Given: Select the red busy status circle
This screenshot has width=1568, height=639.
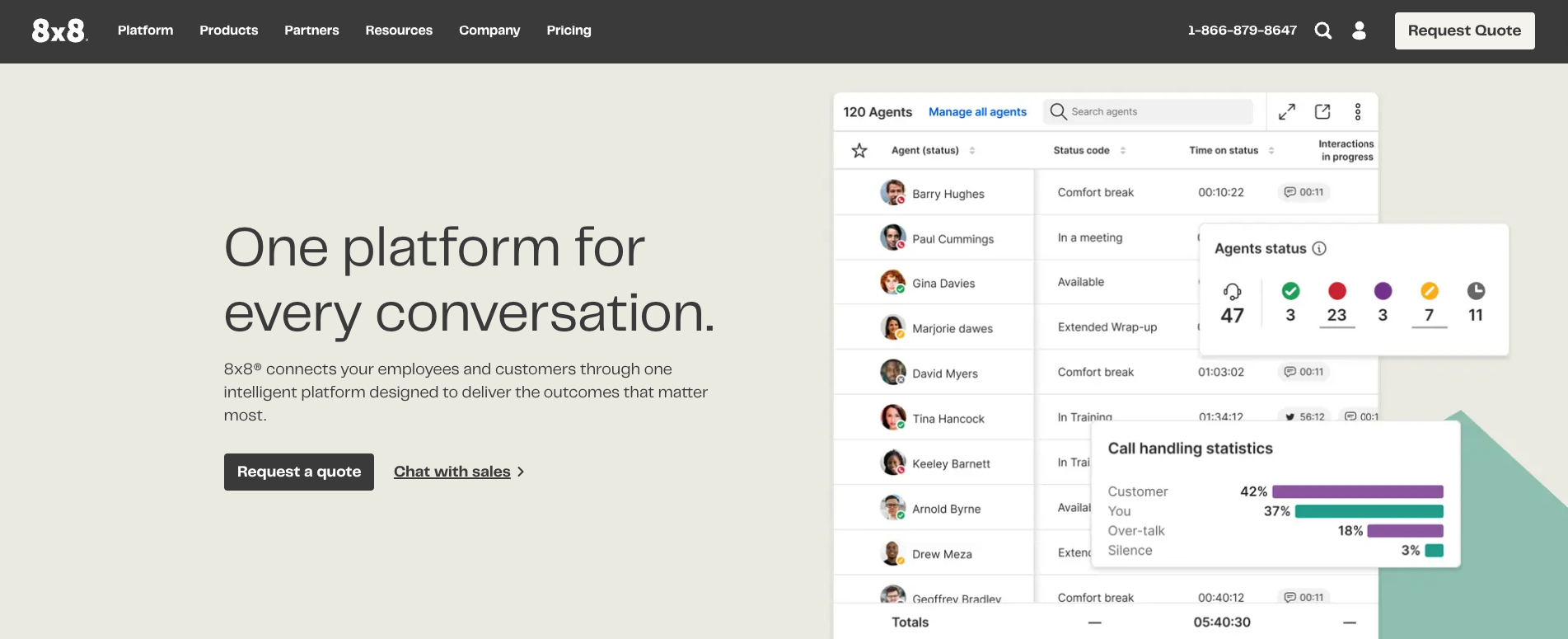Looking at the screenshot, I should coord(1337,290).
